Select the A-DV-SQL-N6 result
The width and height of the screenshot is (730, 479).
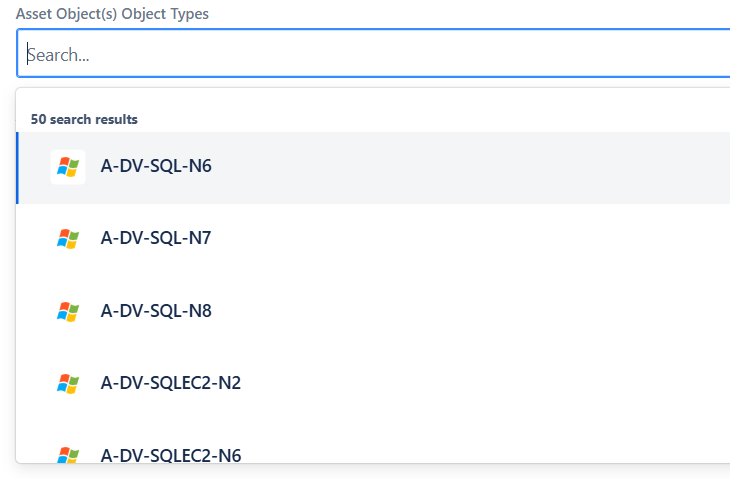373,168
